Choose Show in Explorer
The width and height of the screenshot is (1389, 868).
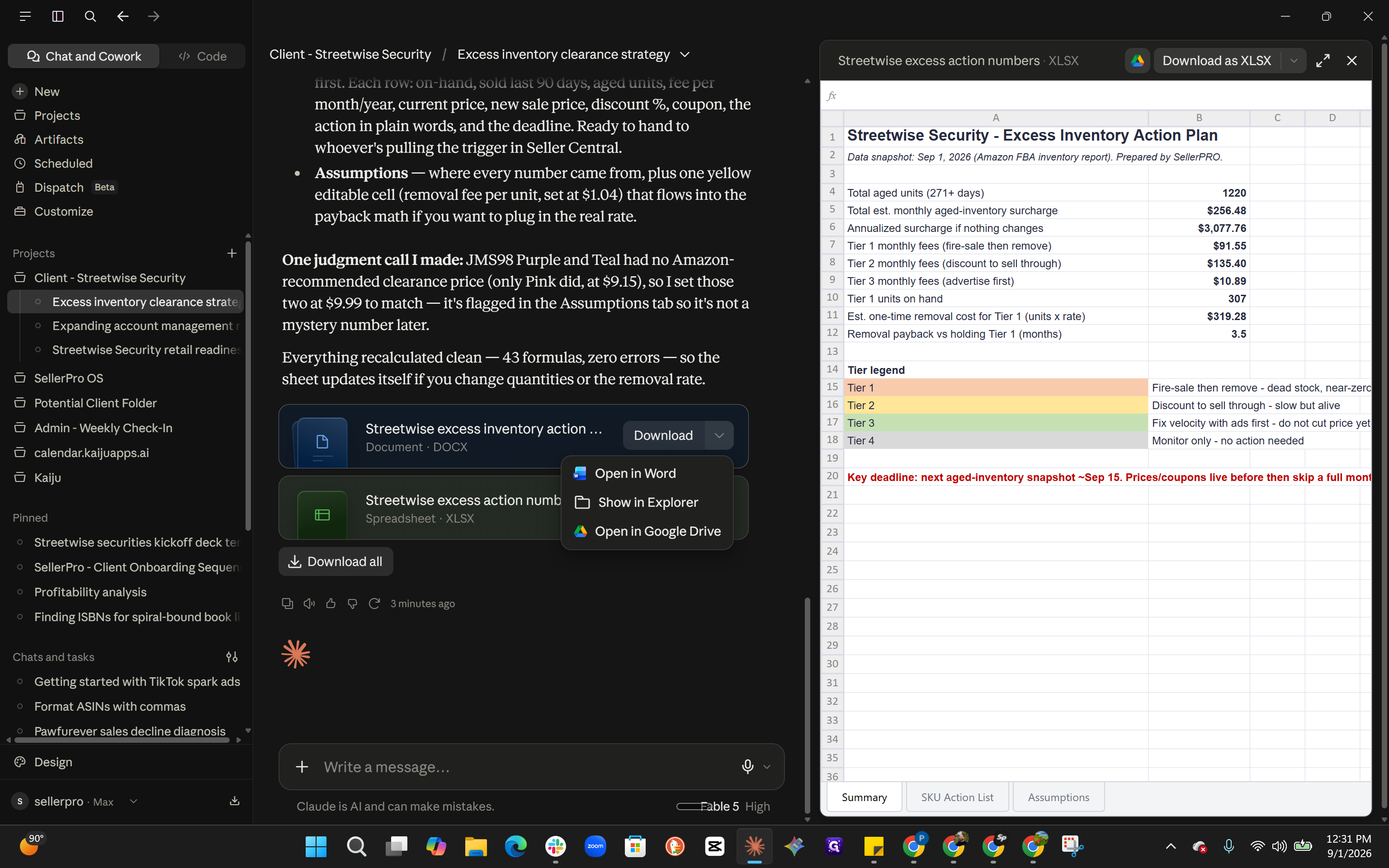[647, 502]
